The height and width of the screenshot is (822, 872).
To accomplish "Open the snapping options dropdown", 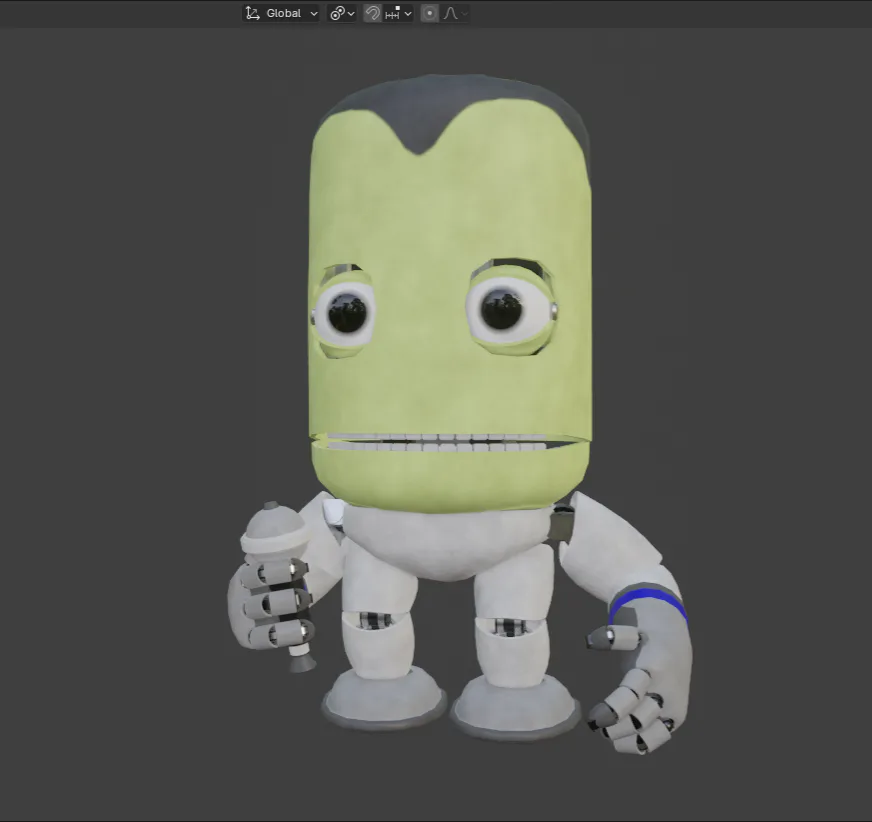I will pyautogui.click(x=398, y=13).
